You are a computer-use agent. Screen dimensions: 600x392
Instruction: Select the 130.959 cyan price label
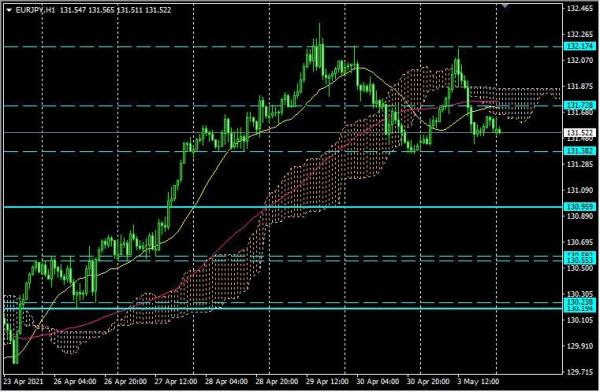point(580,207)
